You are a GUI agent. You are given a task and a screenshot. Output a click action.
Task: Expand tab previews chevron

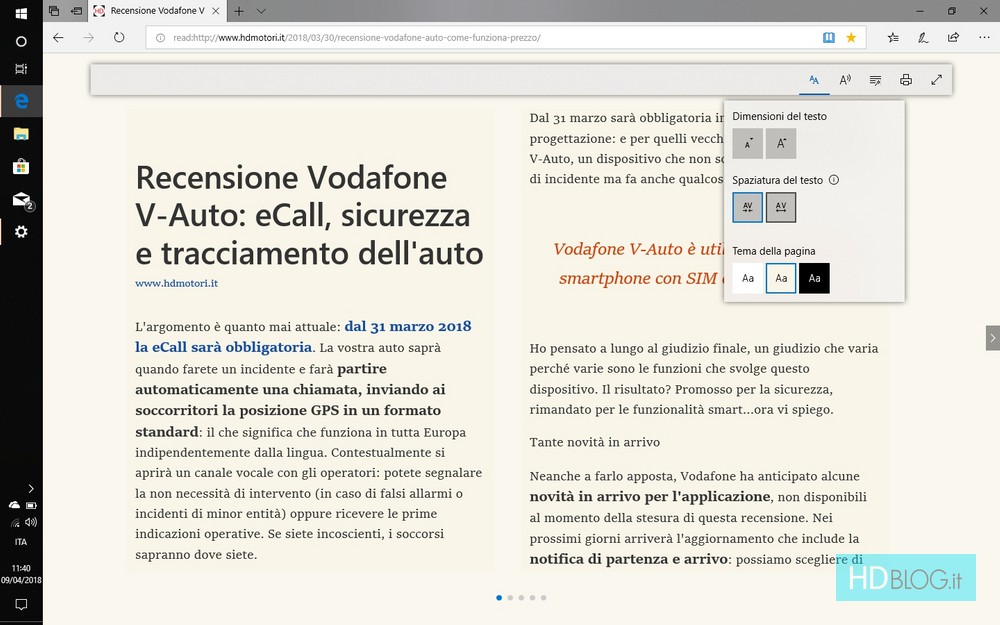261,11
